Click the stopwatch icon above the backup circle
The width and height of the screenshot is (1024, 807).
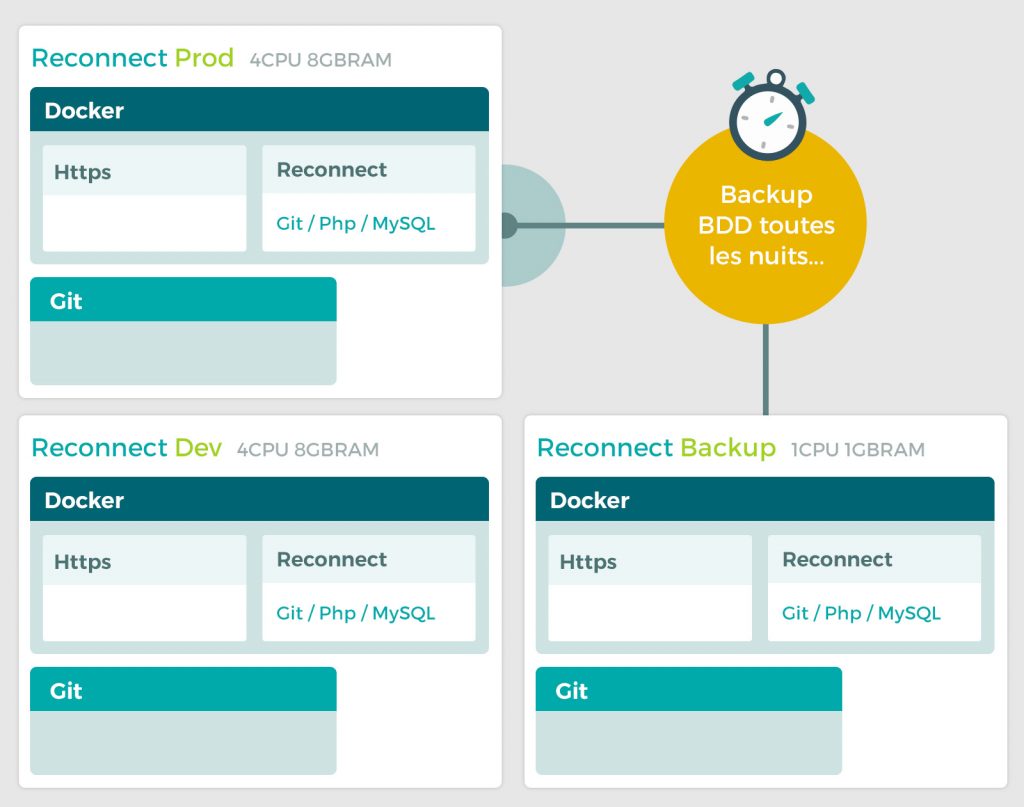click(767, 116)
